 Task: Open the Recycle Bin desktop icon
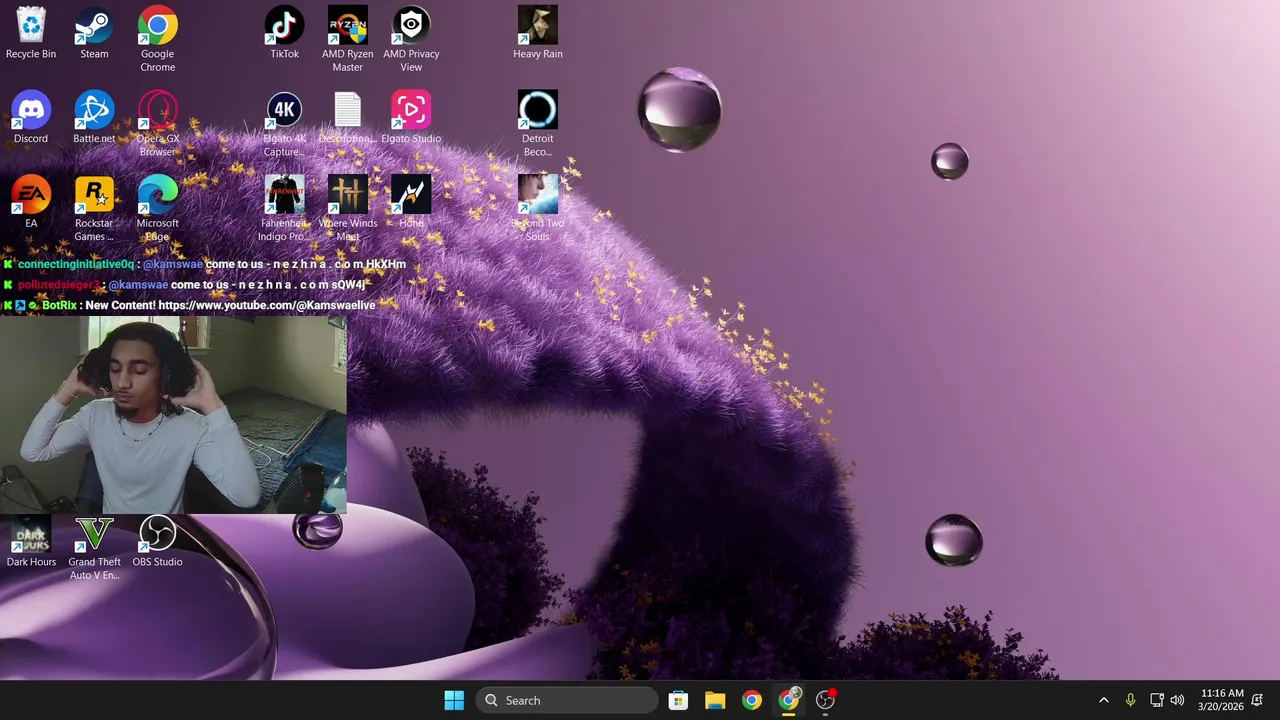click(x=31, y=33)
